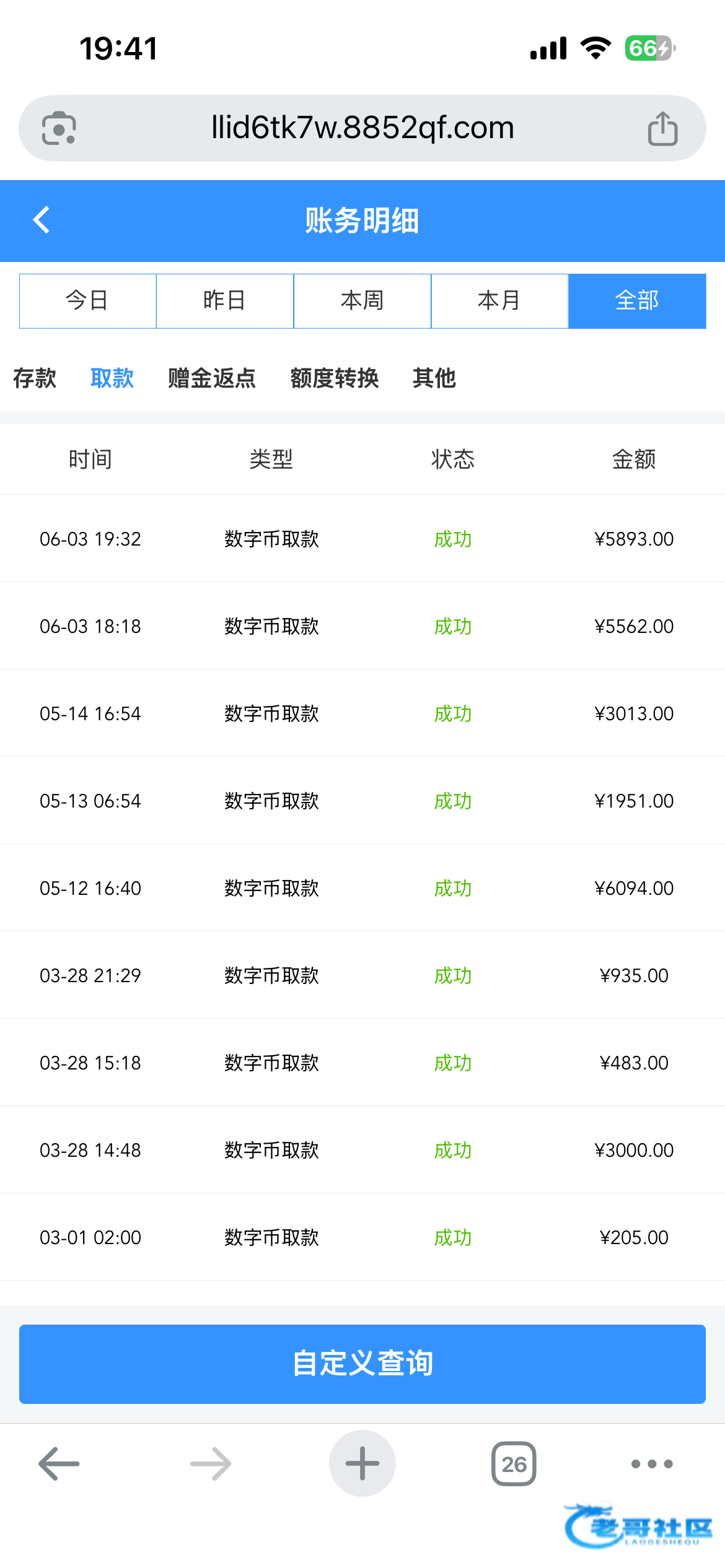Switch to the 赠金返点 category tab
Viewport: 725px width, 1568px height.
(212, 378)
